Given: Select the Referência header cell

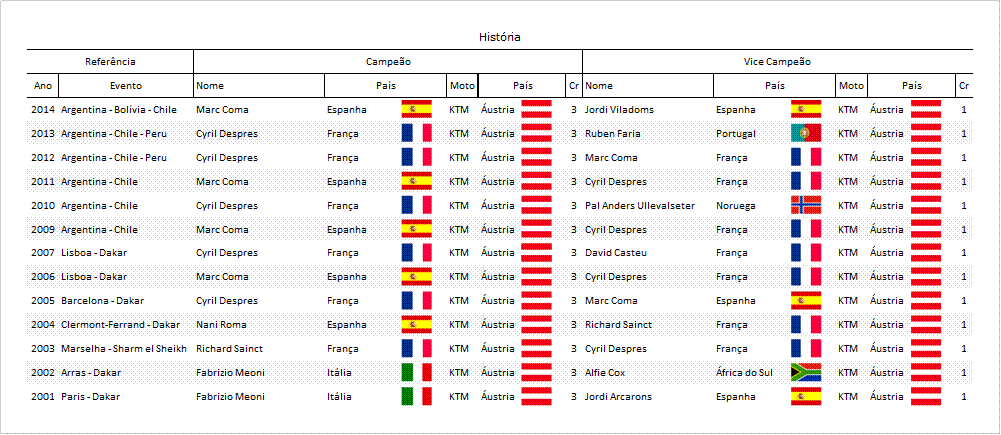Looking at the screenshot, I should [x=110, y=62].
